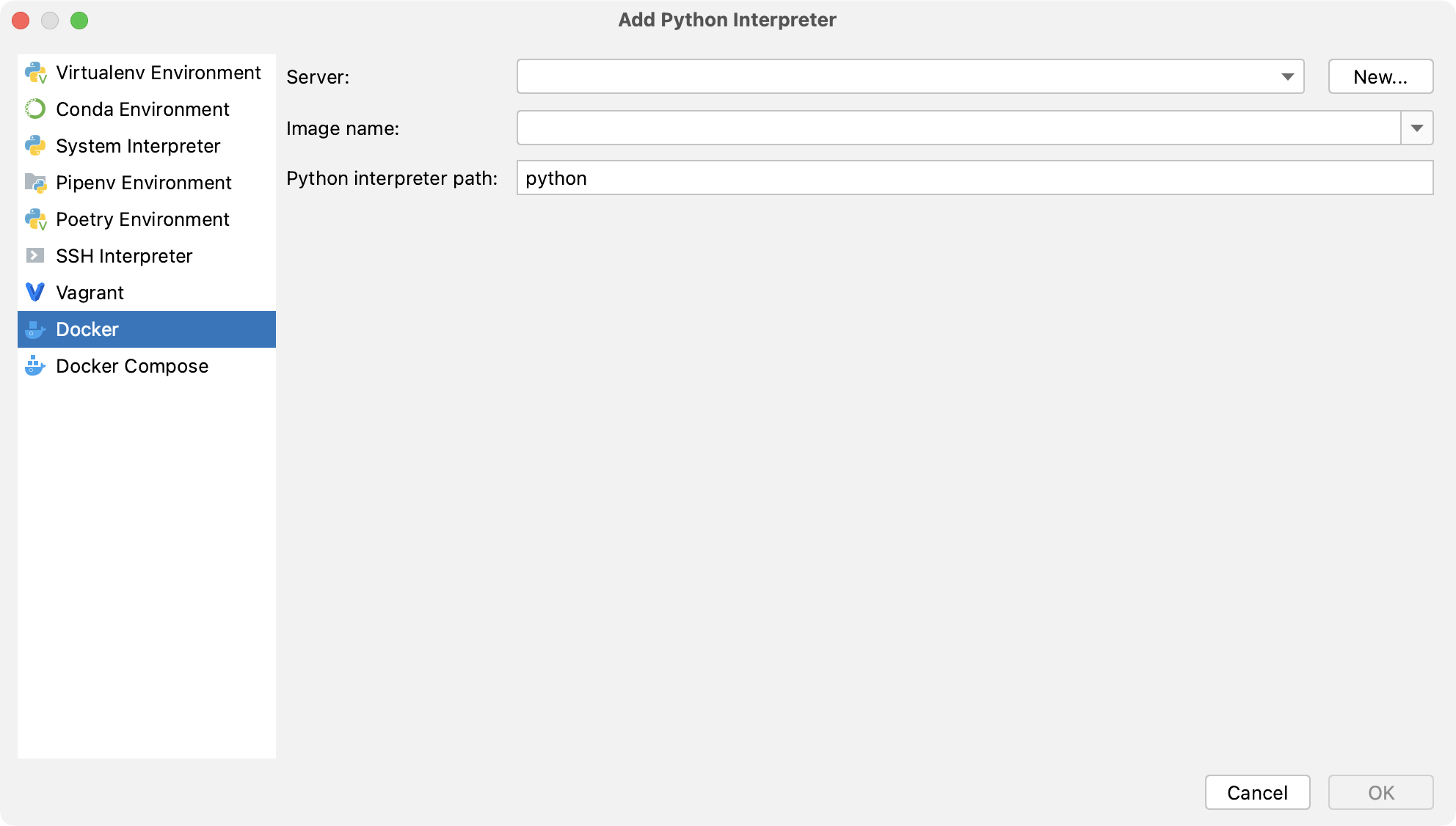Image resolution: width=1456 pixels, height=826 pixels.
Task: Select the Poetry Environment icon
Action: 36,218
